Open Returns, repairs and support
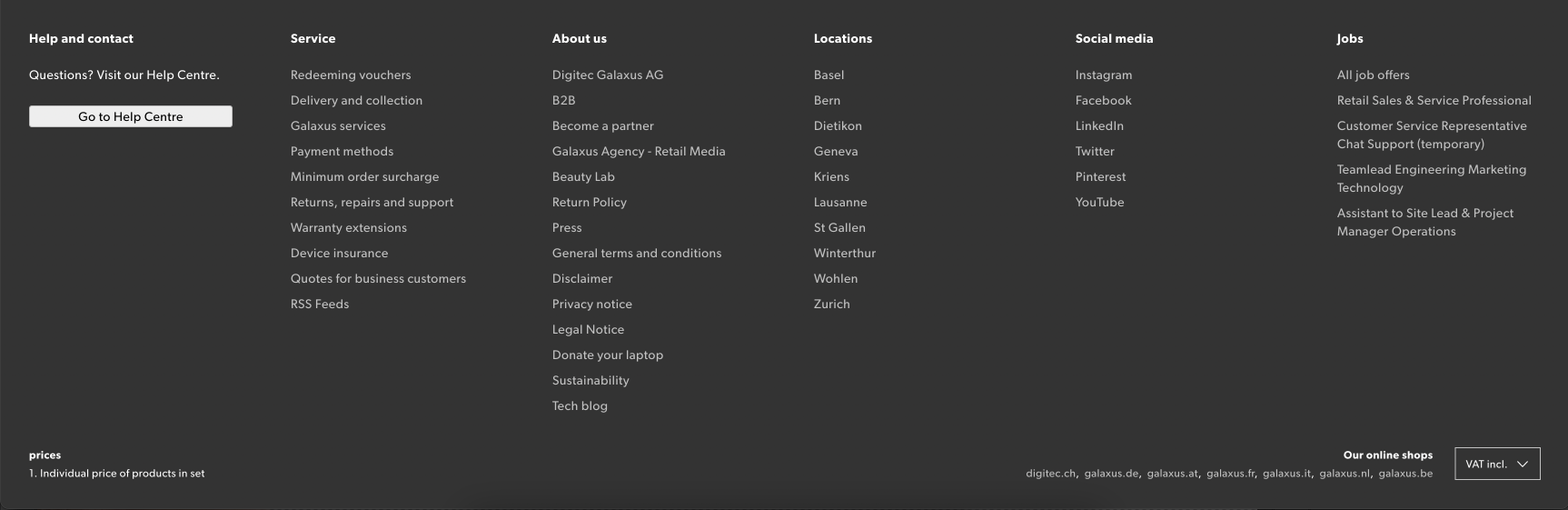The height and width of the screenshot is (510, 1568). pos(372,202)
